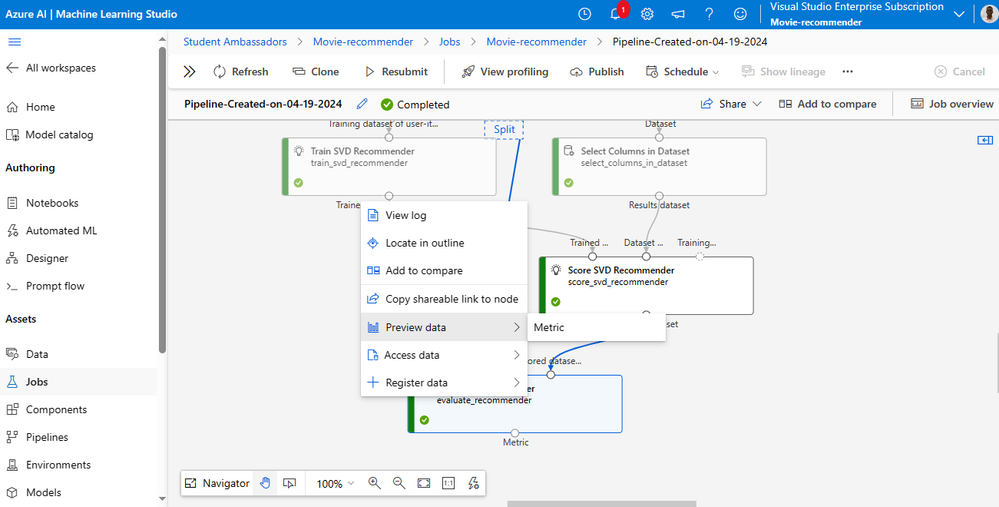Open Jobs breadcrumb link
This screenshot has height=507, width=999.
(450, 41)
